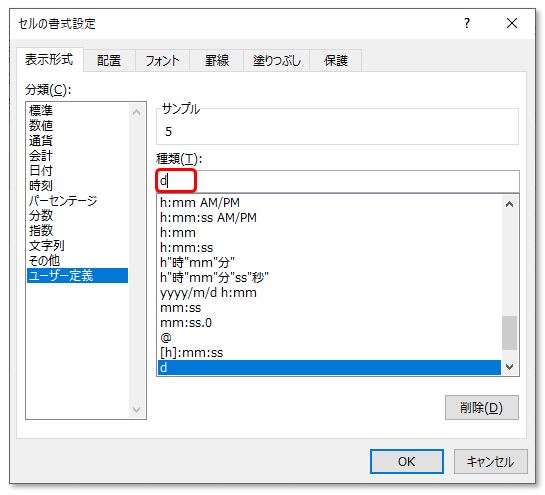Select 標準 category

pos(41,111)
